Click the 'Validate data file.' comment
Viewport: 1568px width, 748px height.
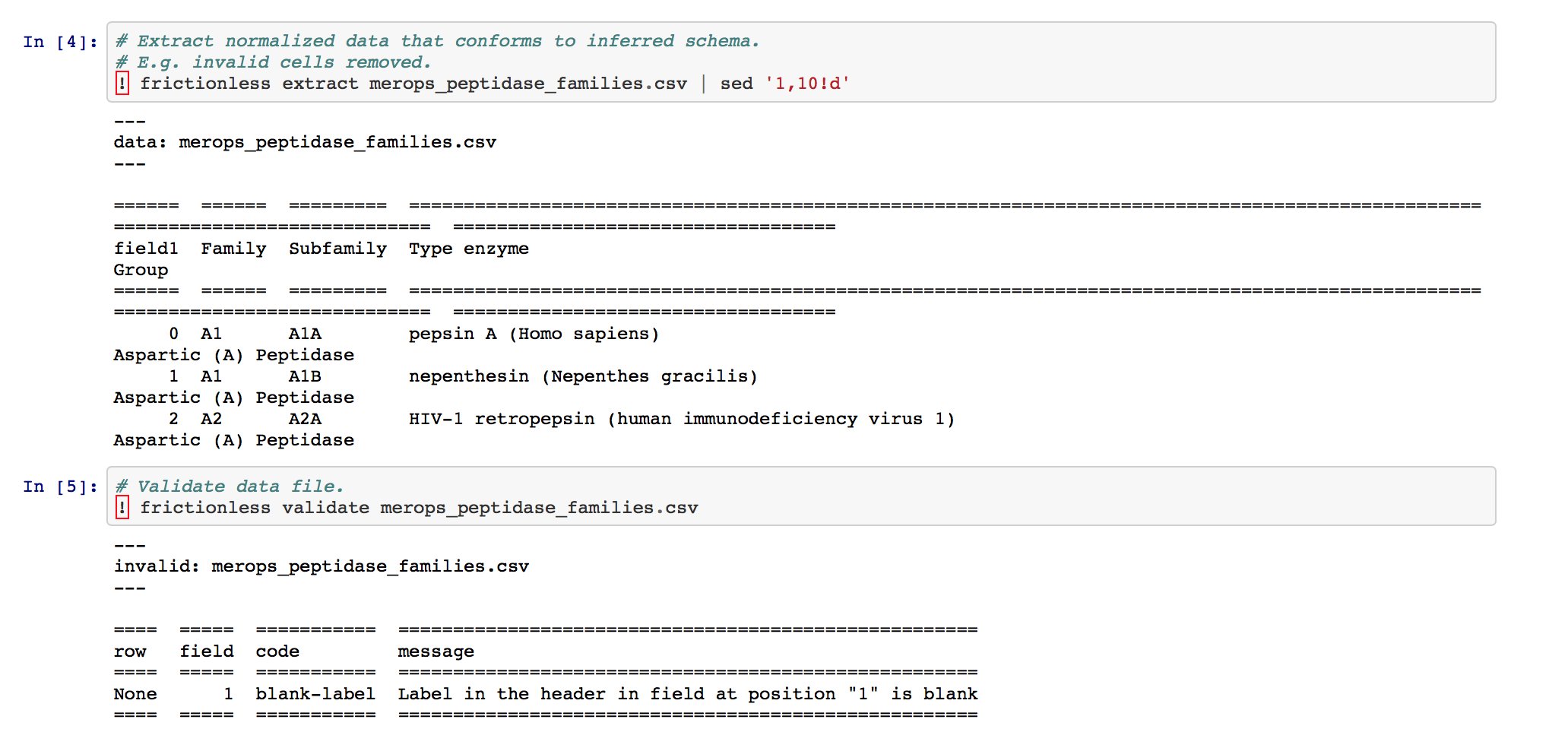click(x=230, y=487)
